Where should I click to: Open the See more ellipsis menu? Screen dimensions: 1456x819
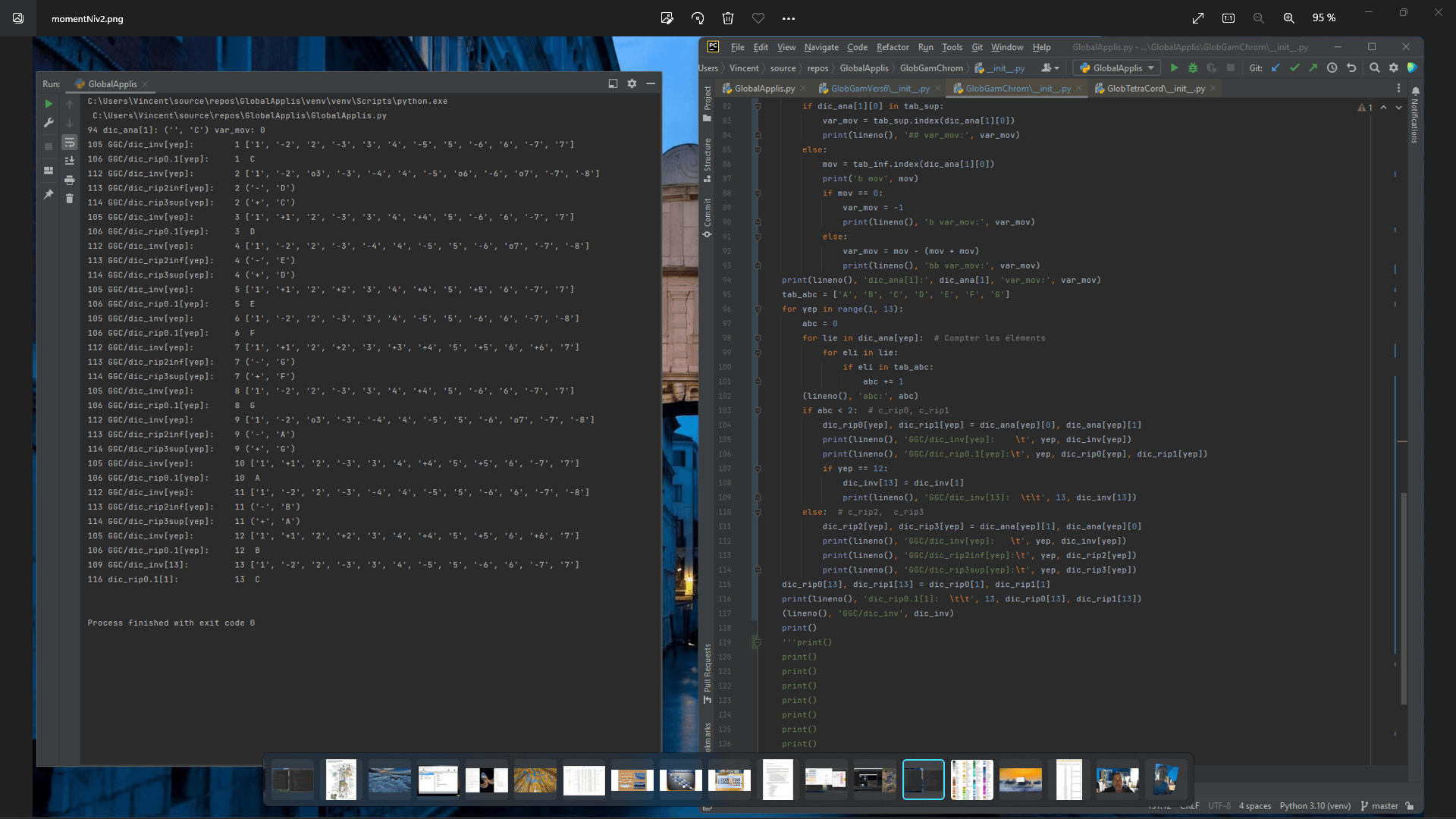[789, 18]
